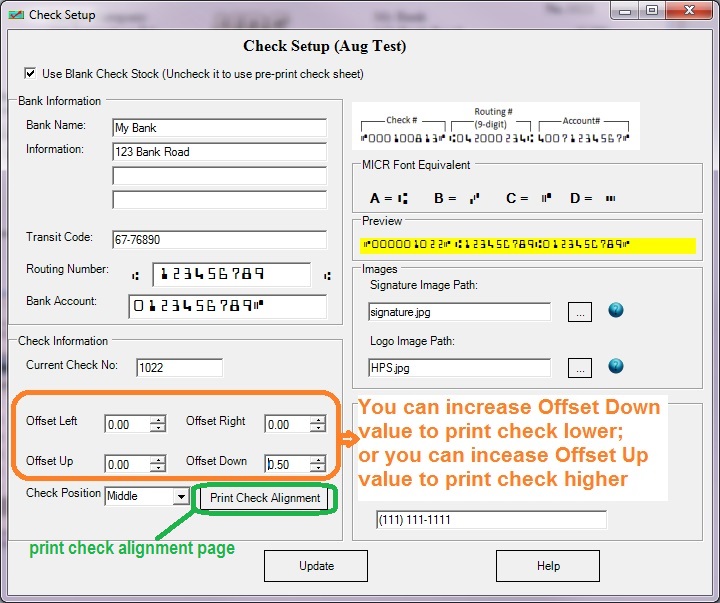Click help icon next to logo image path
Viewport: 720px width, 603px height.
click(x=616, y=367)
